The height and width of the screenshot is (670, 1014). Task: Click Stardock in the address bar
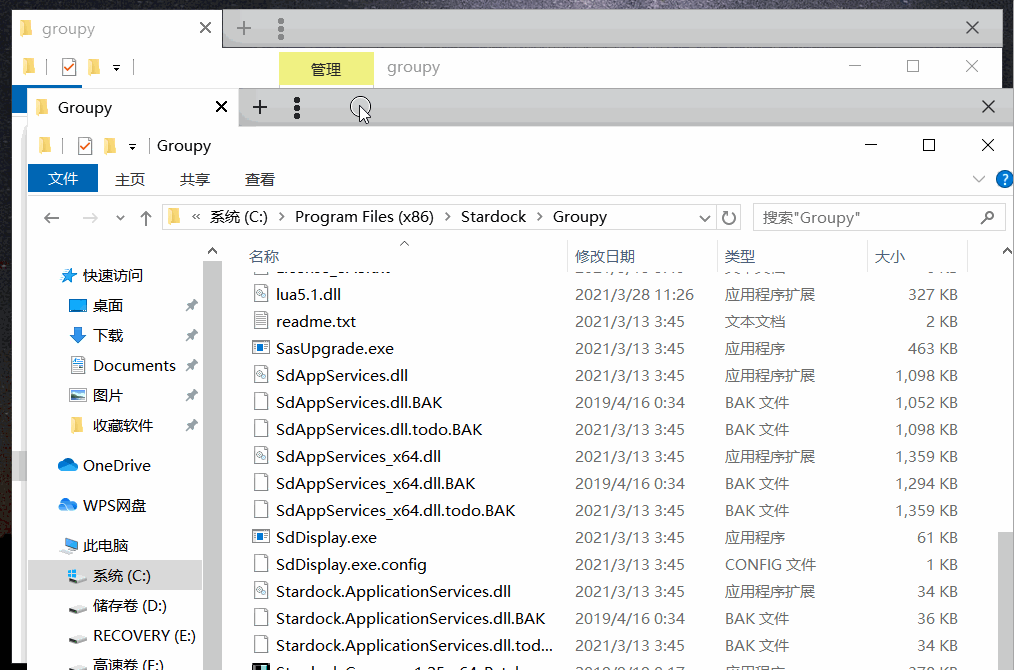click(x=493, y=217)
